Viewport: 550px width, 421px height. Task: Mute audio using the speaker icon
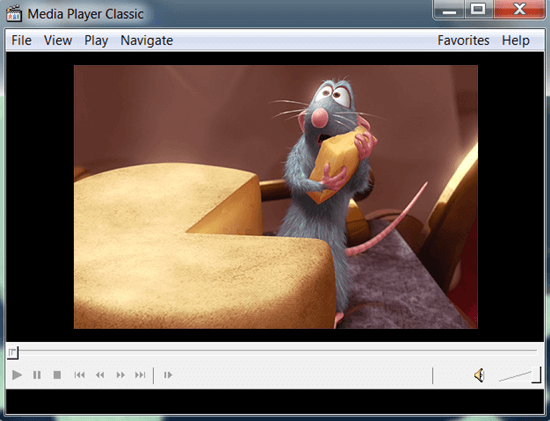[479, 375]
